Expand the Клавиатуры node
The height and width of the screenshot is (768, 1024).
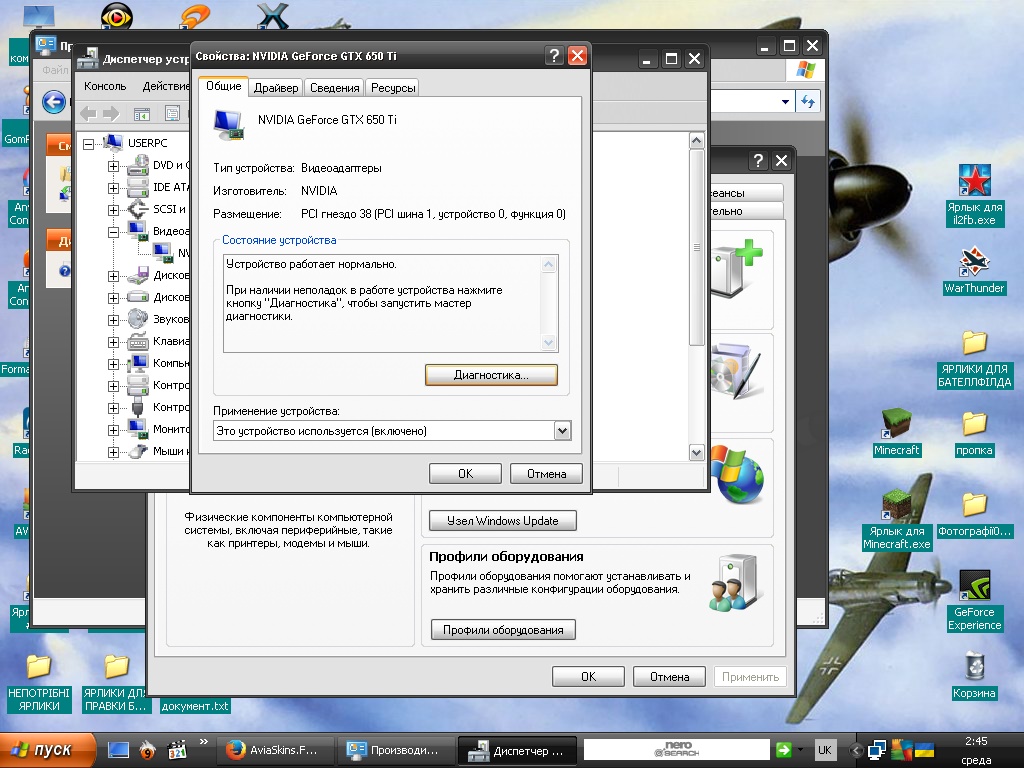point(113,342)
